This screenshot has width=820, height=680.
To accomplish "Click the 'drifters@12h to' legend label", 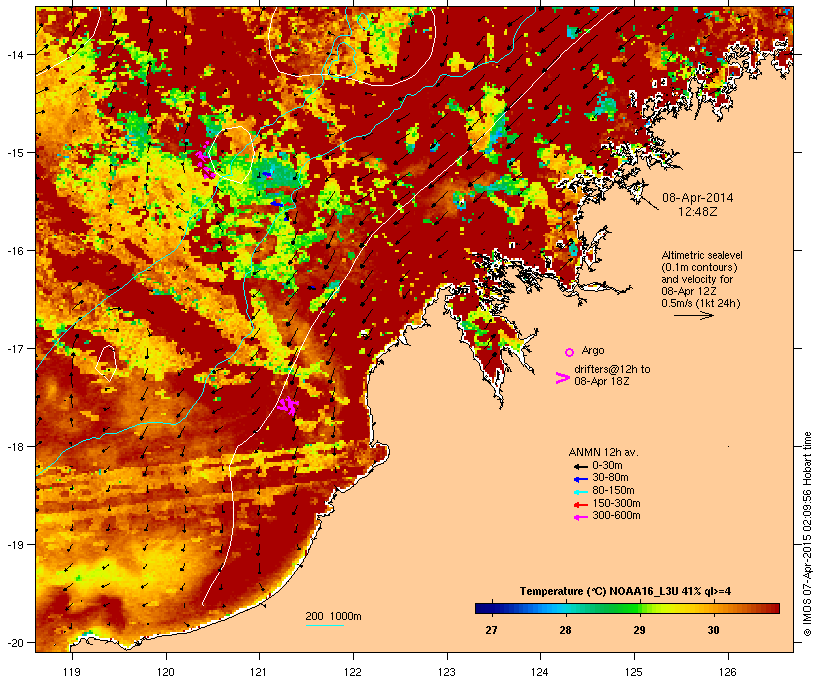I will coord(612,369).
